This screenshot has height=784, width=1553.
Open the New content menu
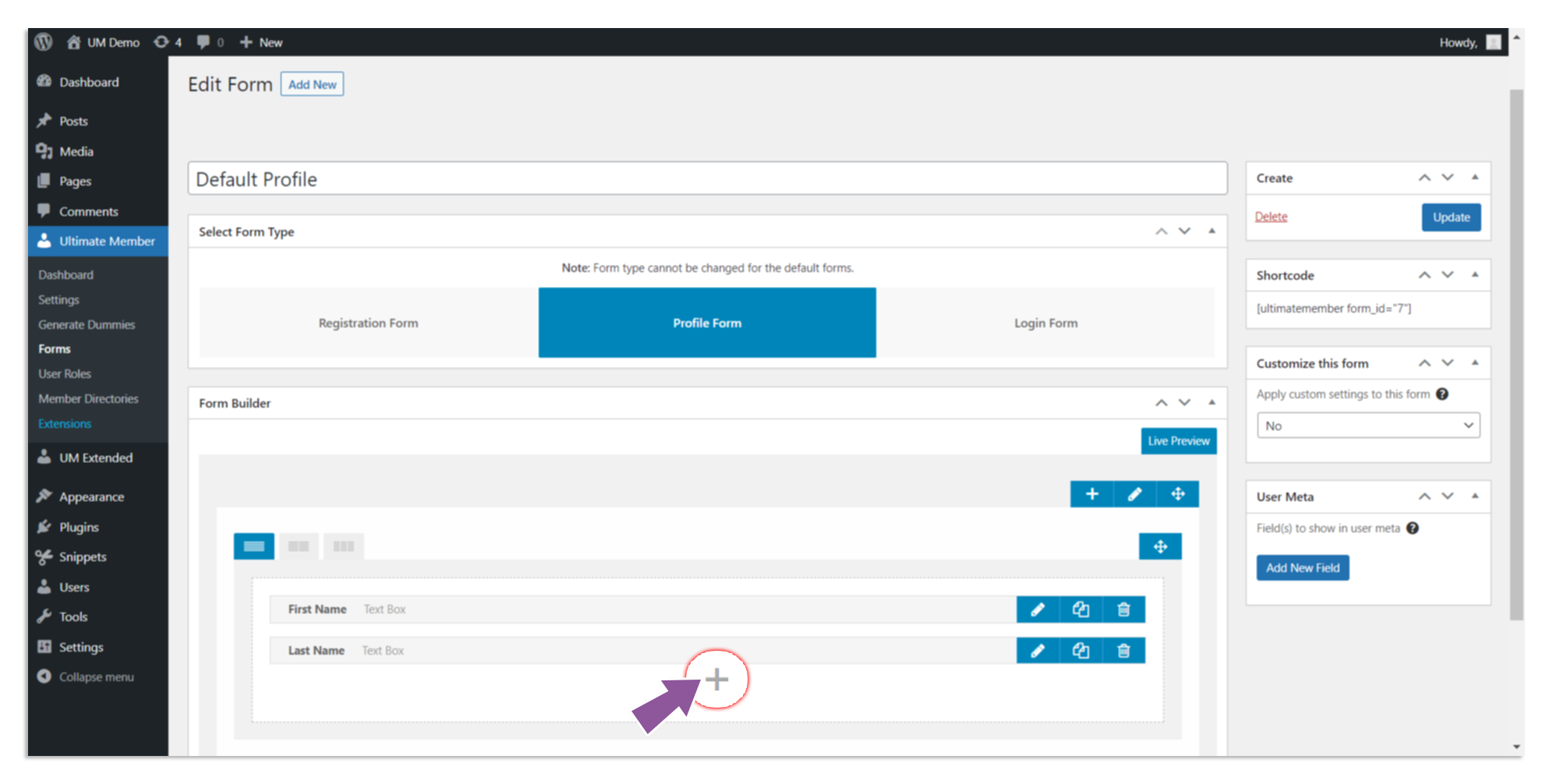[260, 42]
